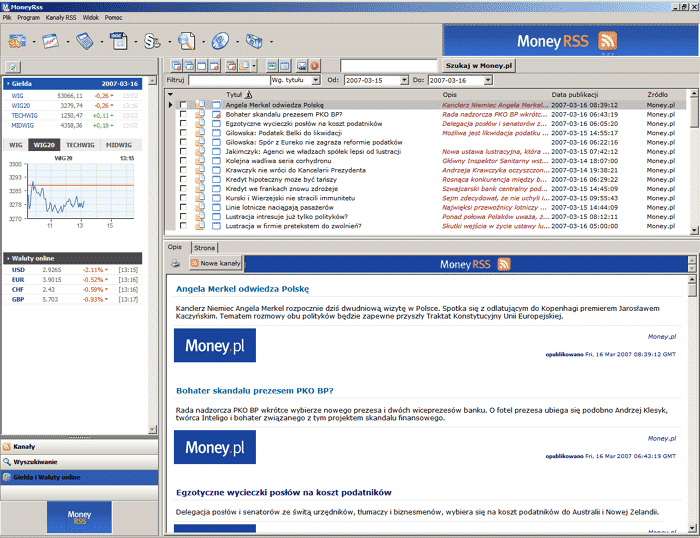Image resolution: width=700 pixels, height=538 pixels.
Task: Focus the search box beside Szukaj w Money.pl
Action: pos(388,66)
